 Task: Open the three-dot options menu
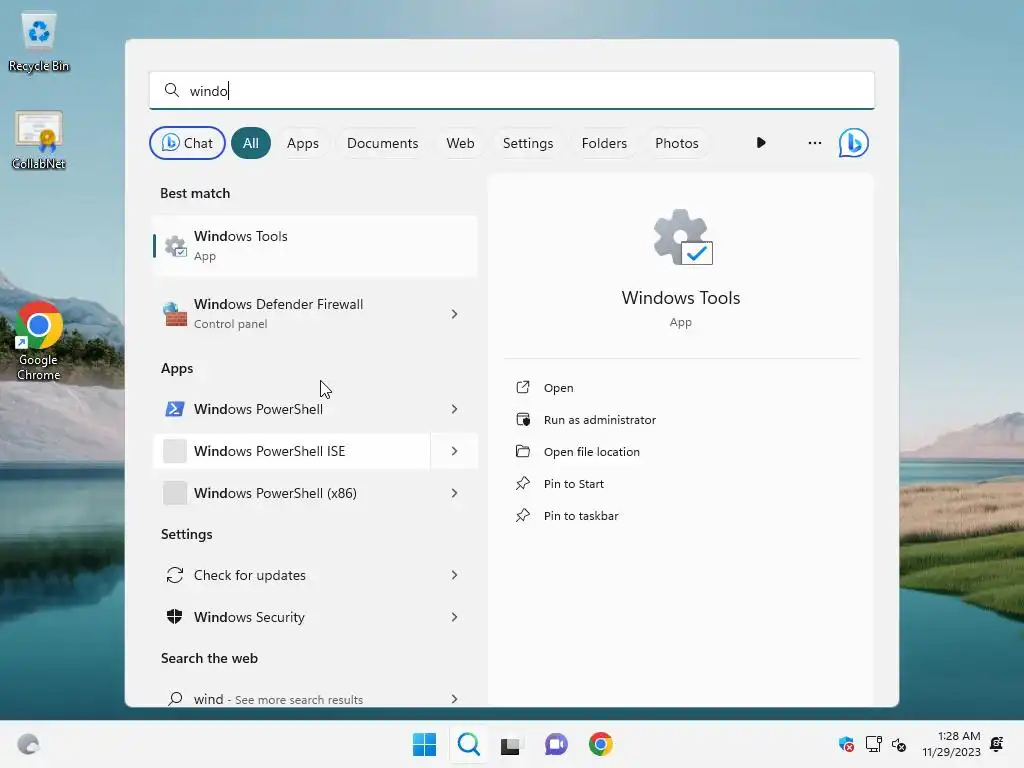(x=814, y=143)
